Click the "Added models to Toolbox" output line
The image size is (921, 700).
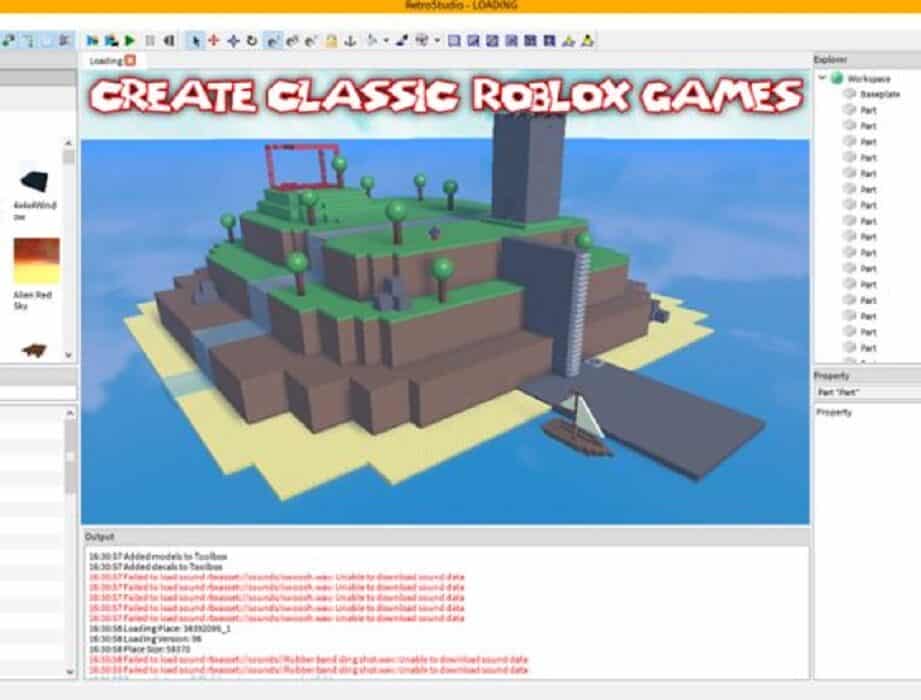click(x=158, y=556)
